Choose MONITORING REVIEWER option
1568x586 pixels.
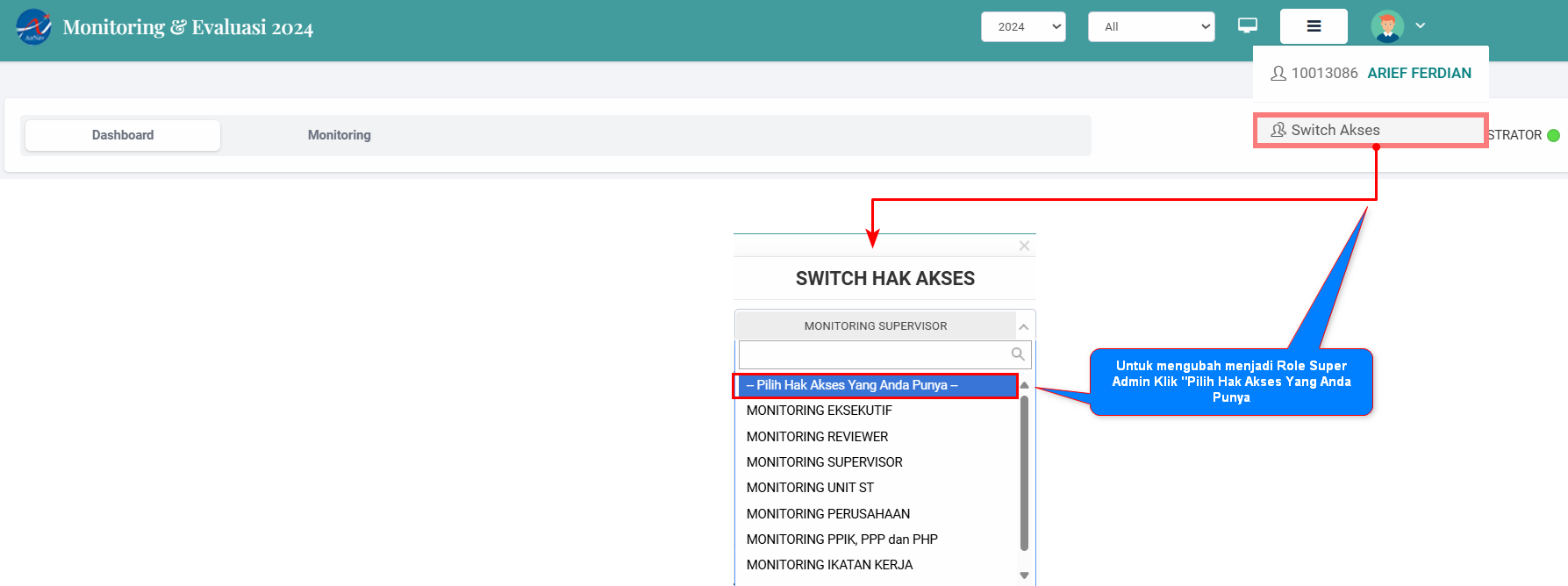pos(817,437)
